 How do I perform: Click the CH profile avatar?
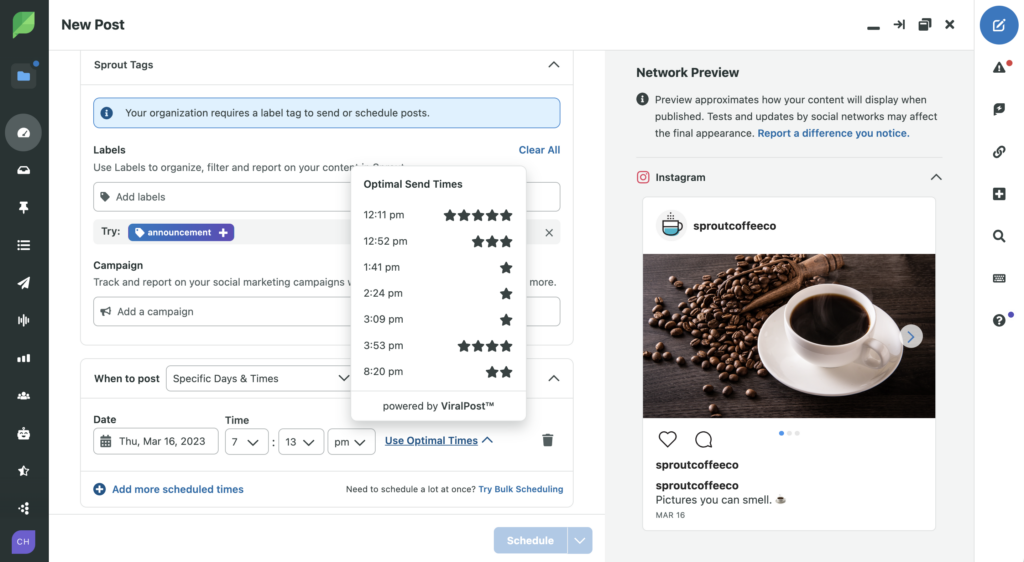[x=24, y=542]
